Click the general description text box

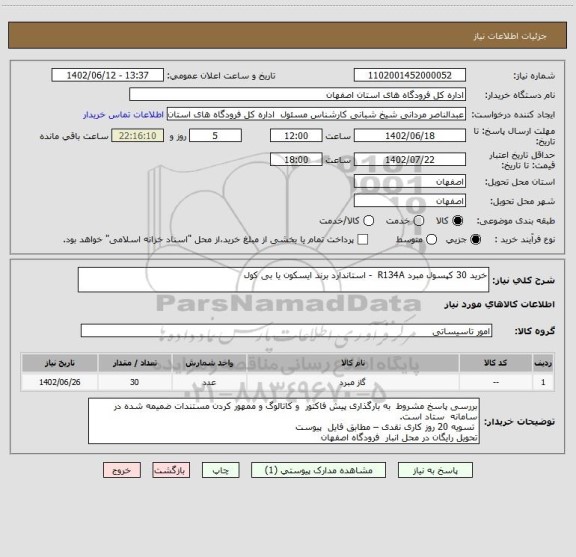coord(284,280)
